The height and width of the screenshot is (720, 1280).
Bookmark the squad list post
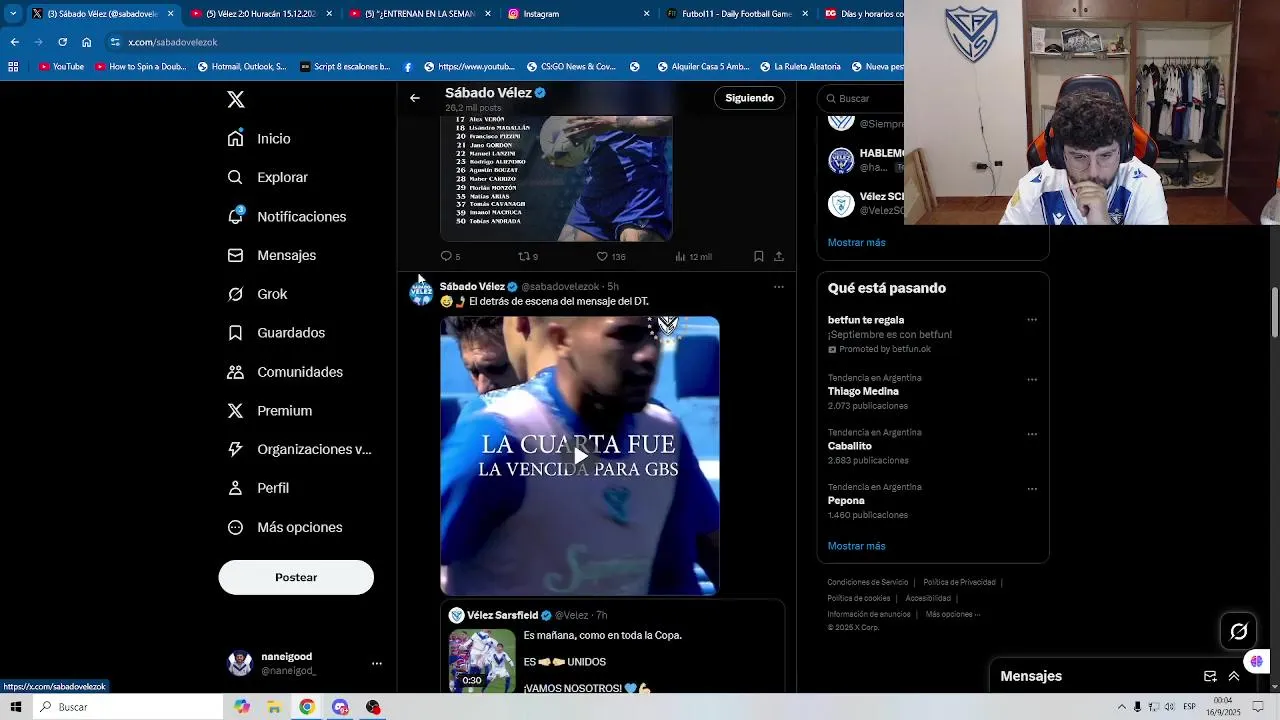759,257
